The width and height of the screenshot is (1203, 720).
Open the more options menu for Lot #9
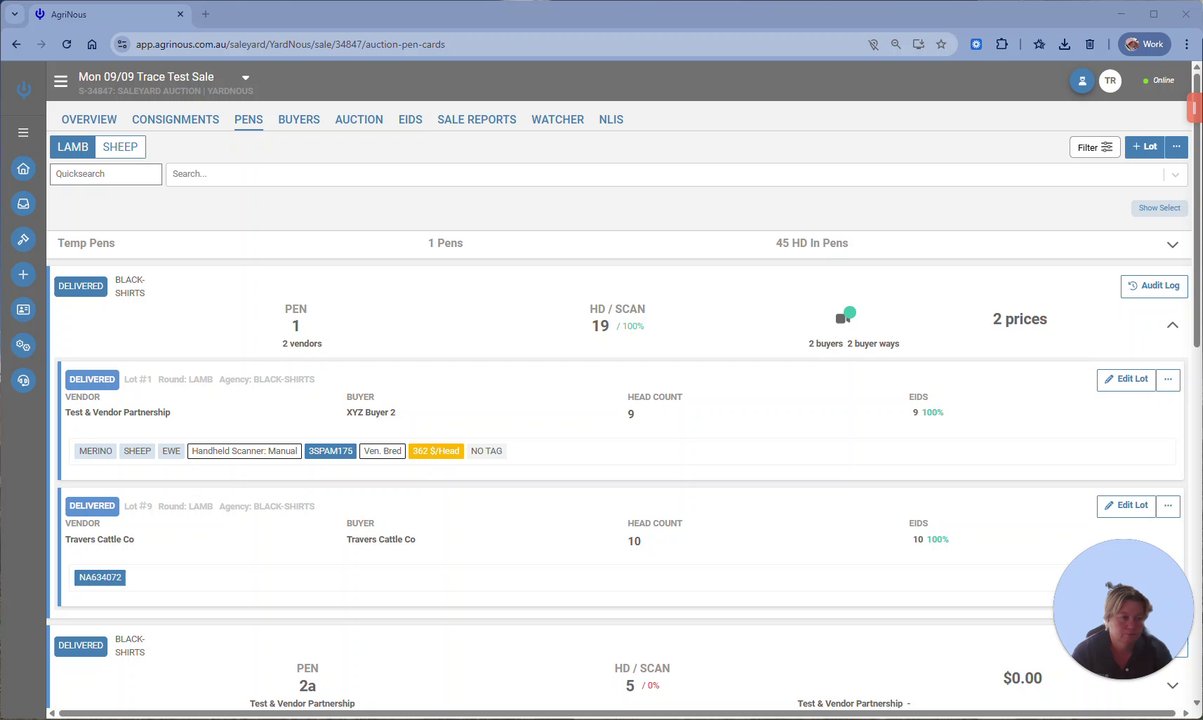pos(1167,505)
